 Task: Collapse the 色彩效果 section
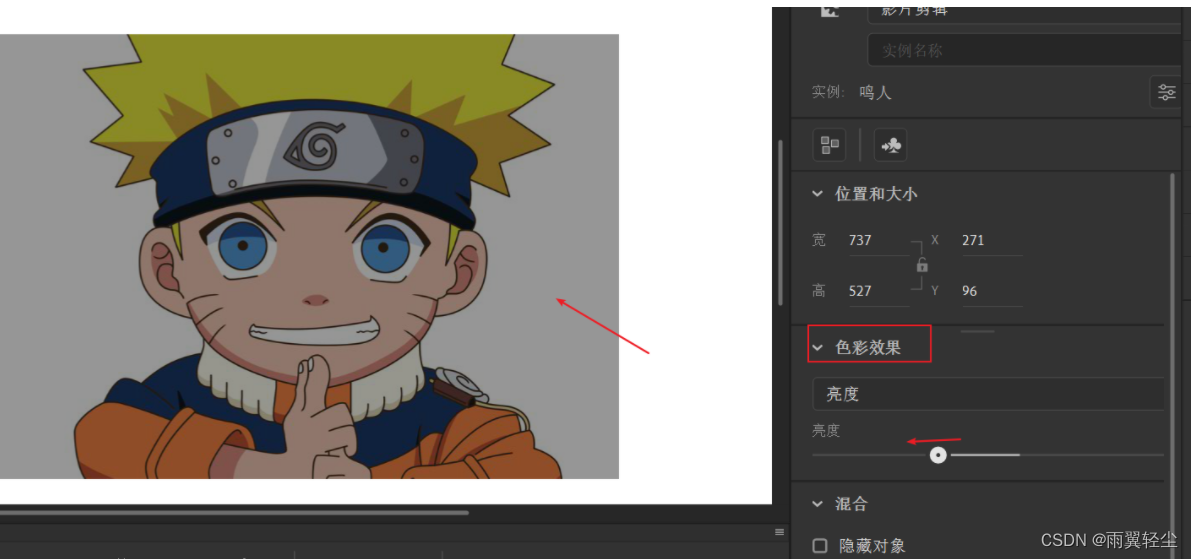(817, 347)
